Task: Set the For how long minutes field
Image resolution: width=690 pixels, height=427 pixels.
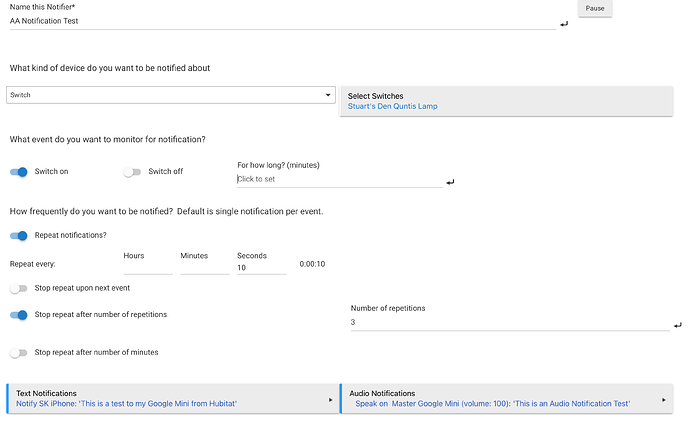Action: coord(339,179)
